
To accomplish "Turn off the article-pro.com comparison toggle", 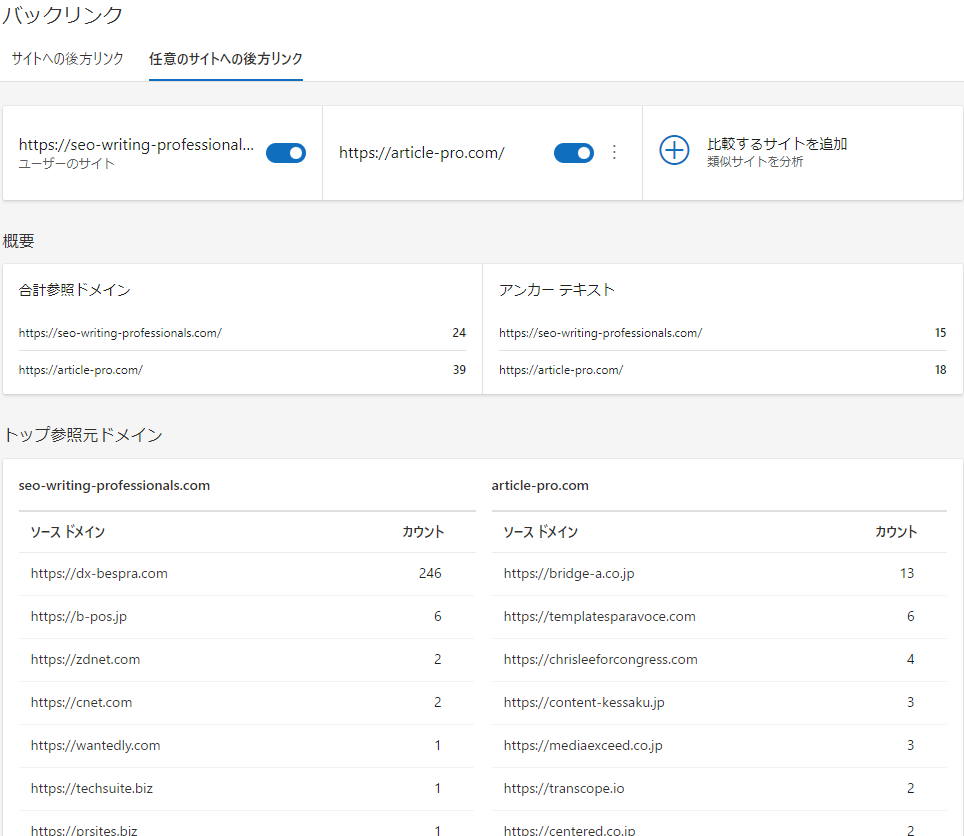I will [x=573, y=152].
